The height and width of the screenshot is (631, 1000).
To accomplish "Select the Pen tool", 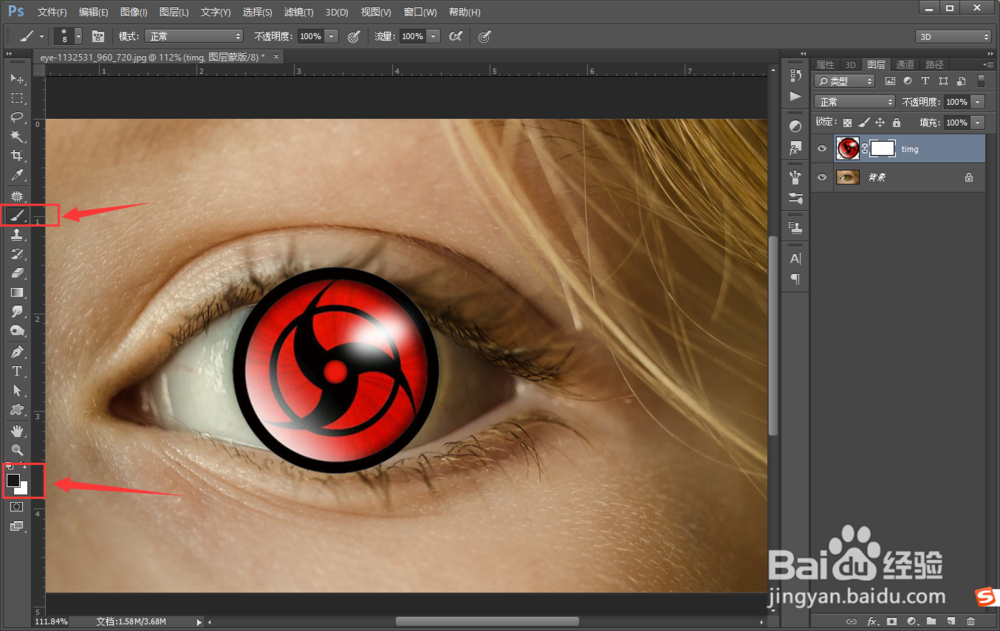I will 17,352.
